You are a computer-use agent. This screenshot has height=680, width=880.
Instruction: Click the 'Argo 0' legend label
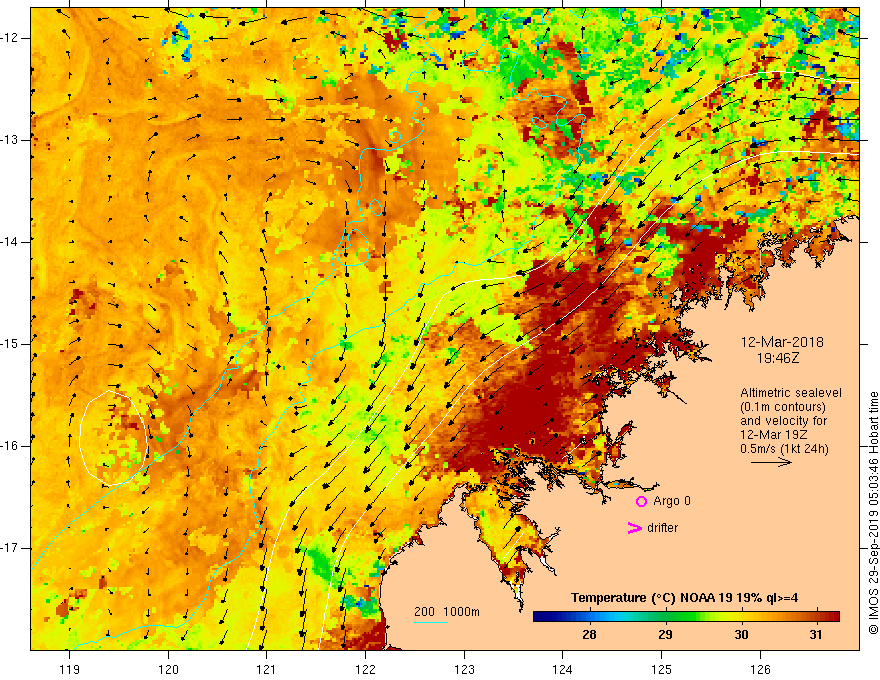click(672, 501)
